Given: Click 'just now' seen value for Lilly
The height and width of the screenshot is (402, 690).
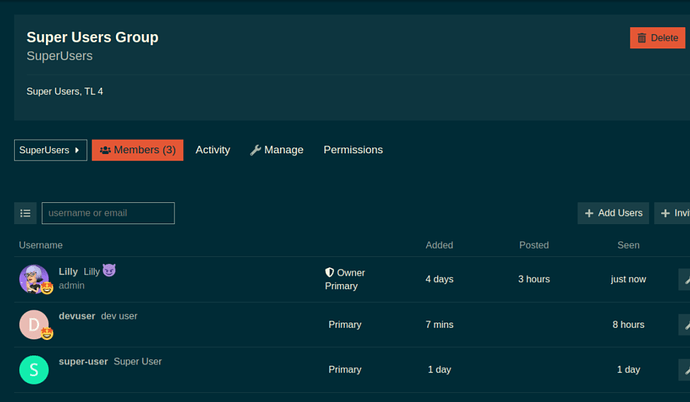Looking at the screenshot, I should pyautogui.click(x=628, y=279).
